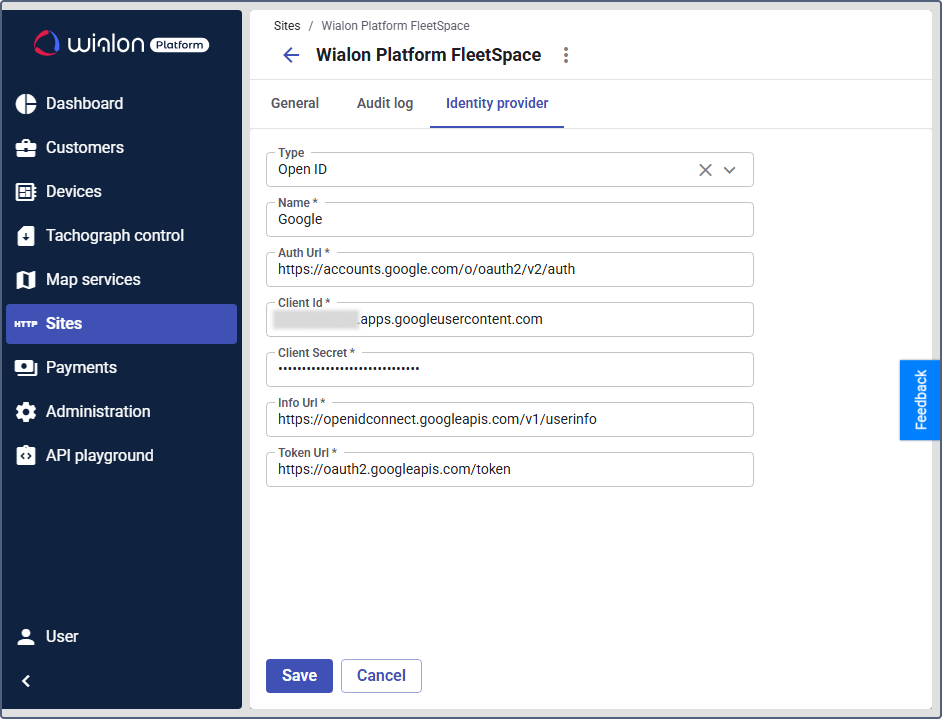This screenshot has height=719, width=942.
Task: Click the Payments sidebar icon
Action: pos(26,368)
